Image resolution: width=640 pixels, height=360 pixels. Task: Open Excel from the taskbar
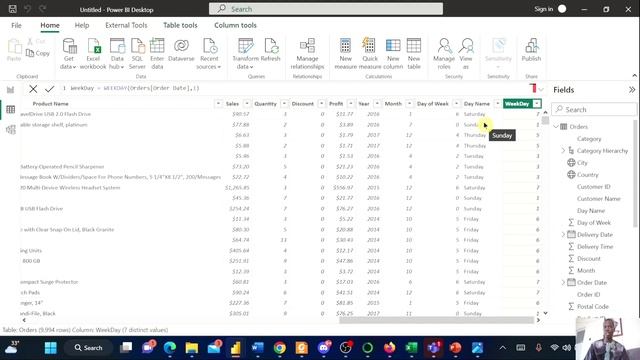coord(411,348)
